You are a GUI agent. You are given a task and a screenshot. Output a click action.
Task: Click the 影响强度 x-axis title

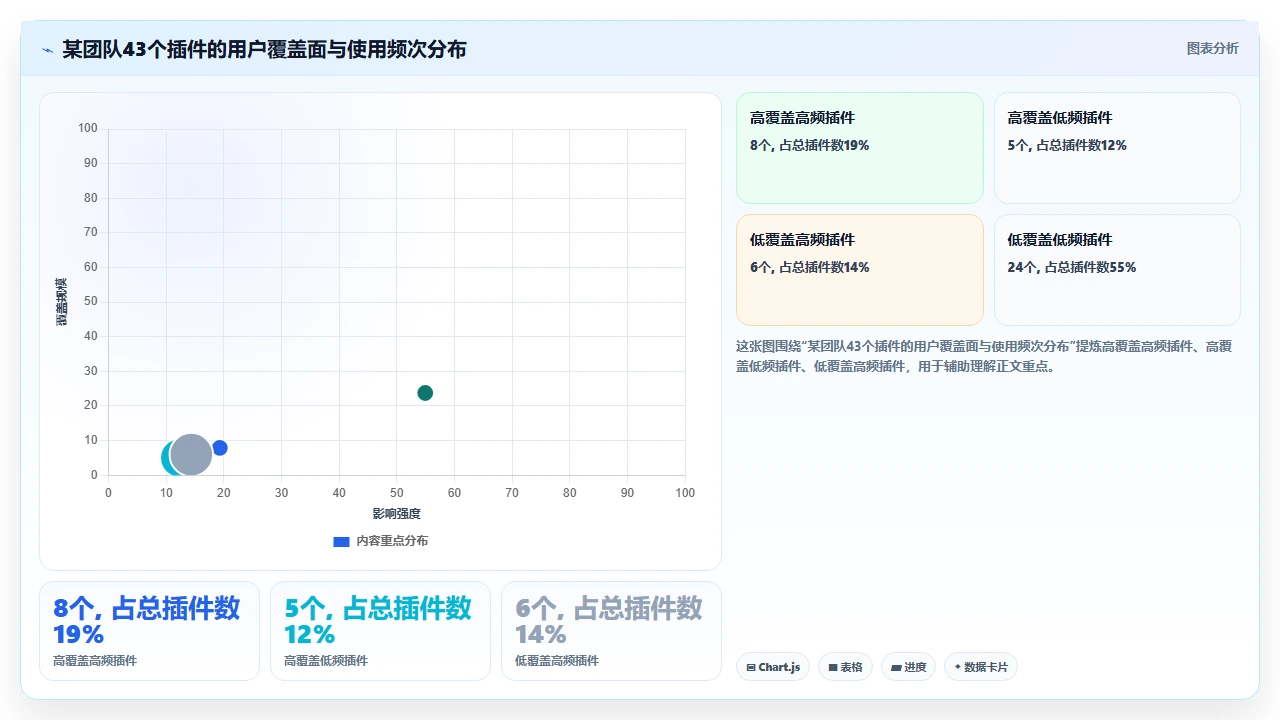[x=397, y=514]
